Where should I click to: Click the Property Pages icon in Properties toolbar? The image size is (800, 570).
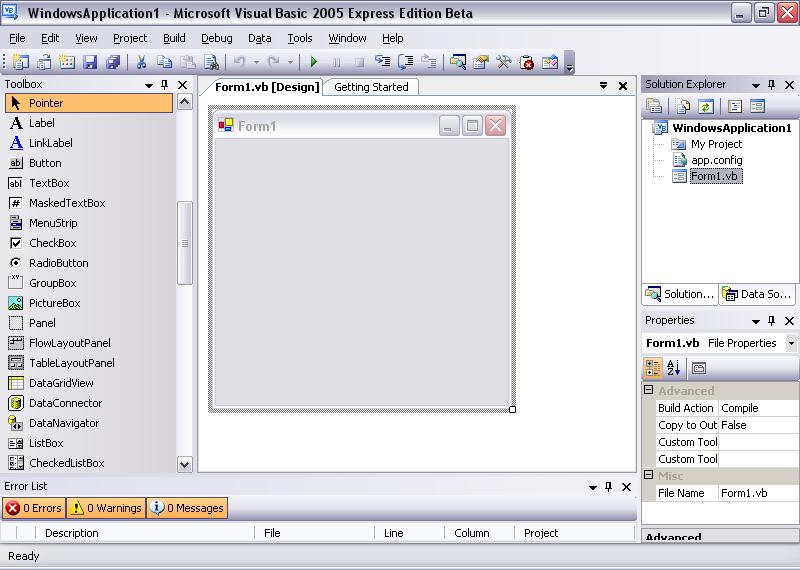tap(699, 368)
